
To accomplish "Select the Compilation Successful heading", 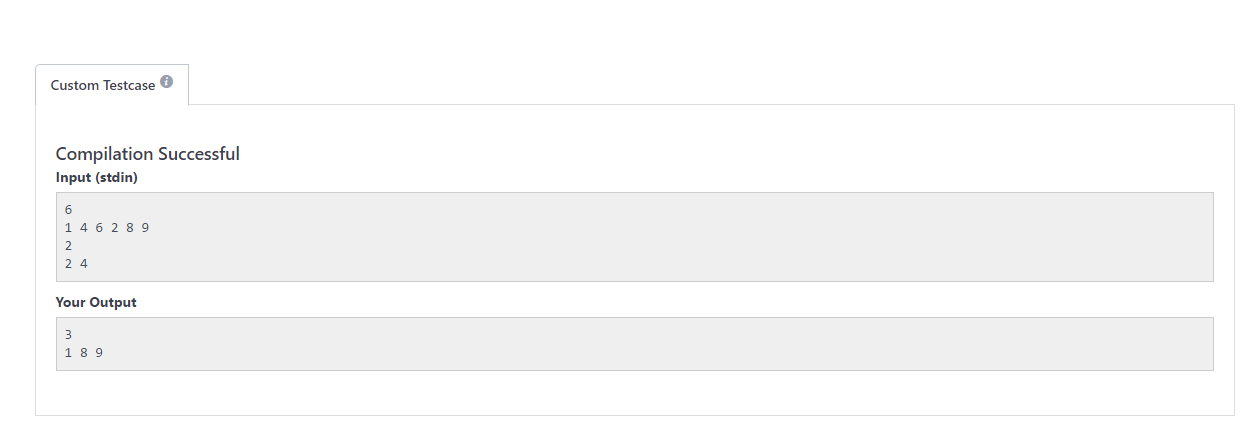I will click(148, 153).
